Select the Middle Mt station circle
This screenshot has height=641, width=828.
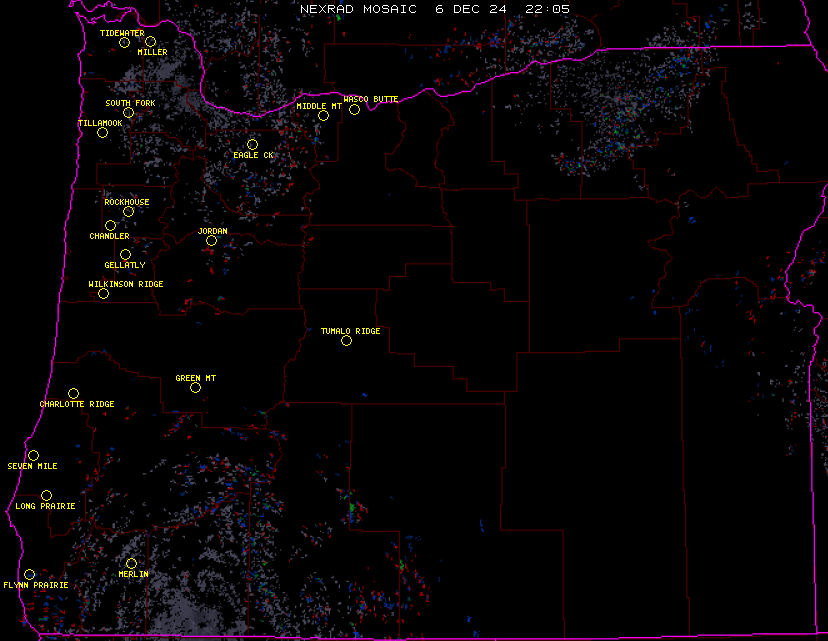[323, 115]
